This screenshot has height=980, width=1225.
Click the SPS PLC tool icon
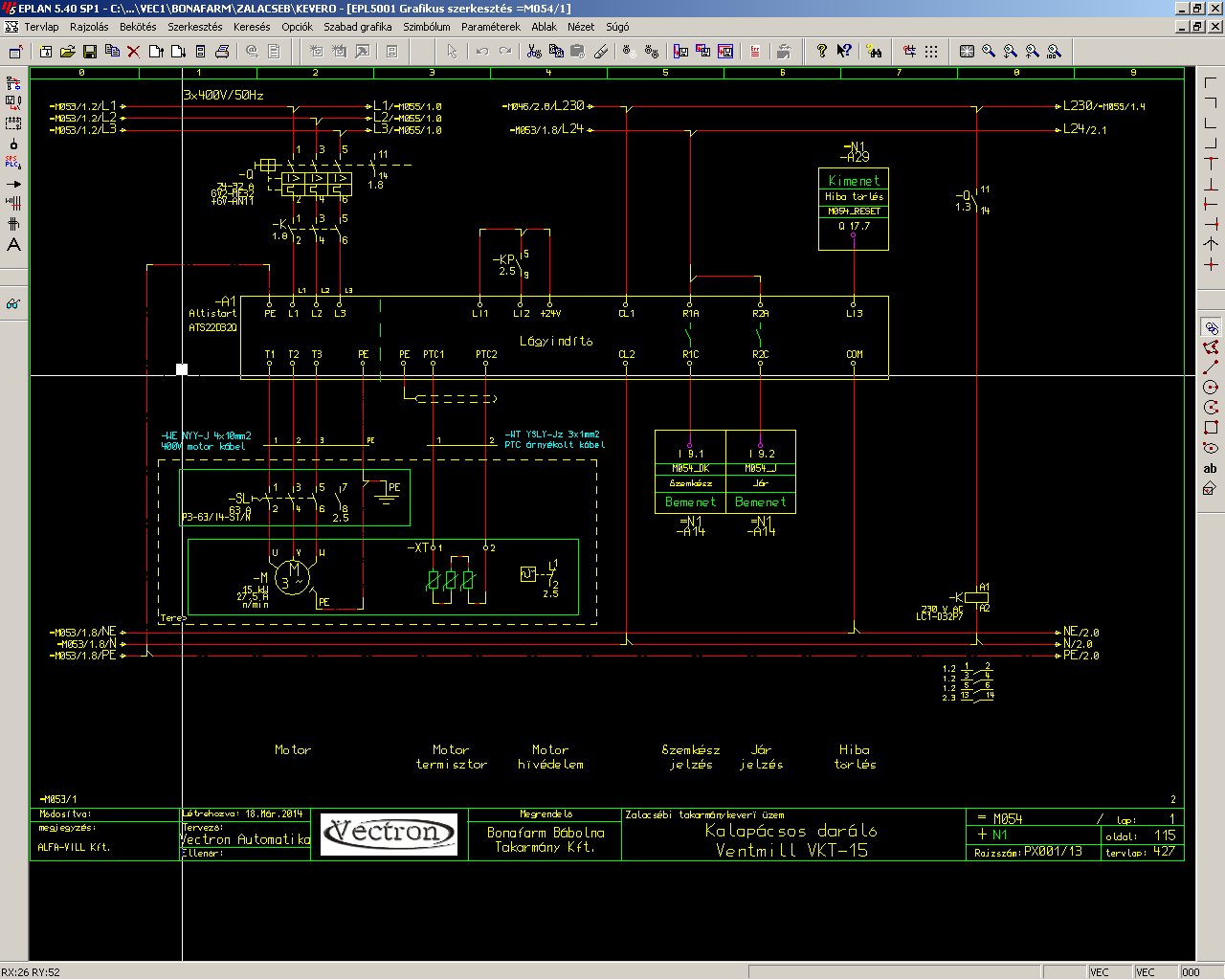(x=13, y=163)
